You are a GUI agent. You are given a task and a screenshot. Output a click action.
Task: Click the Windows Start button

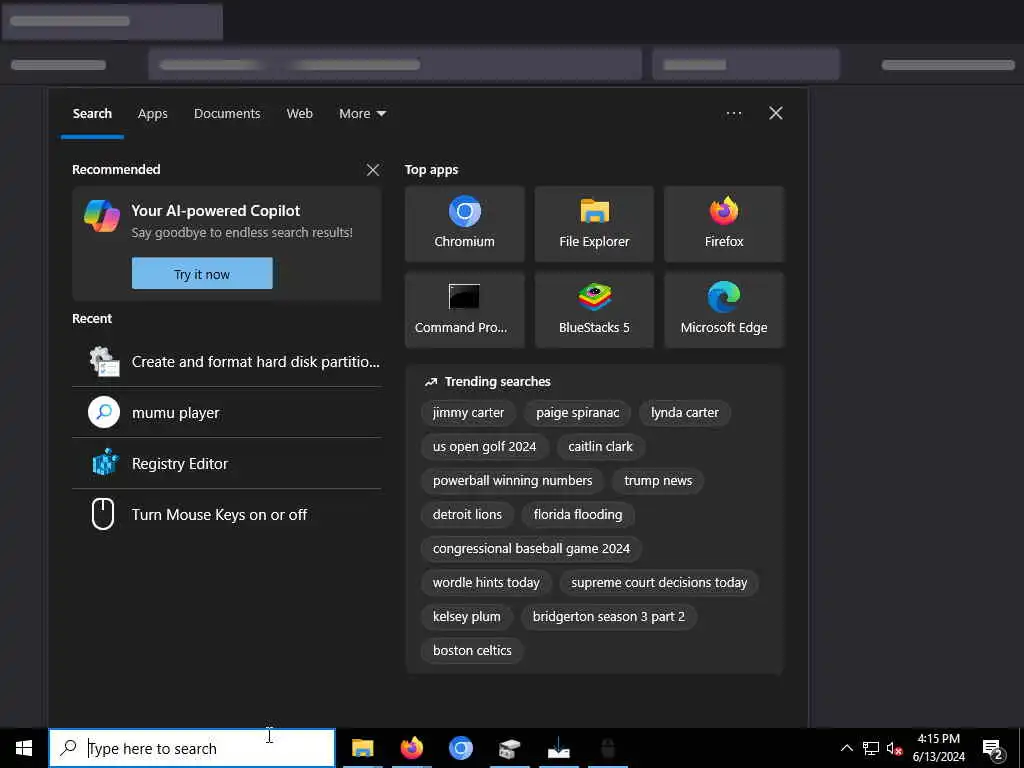pos(24,748)
